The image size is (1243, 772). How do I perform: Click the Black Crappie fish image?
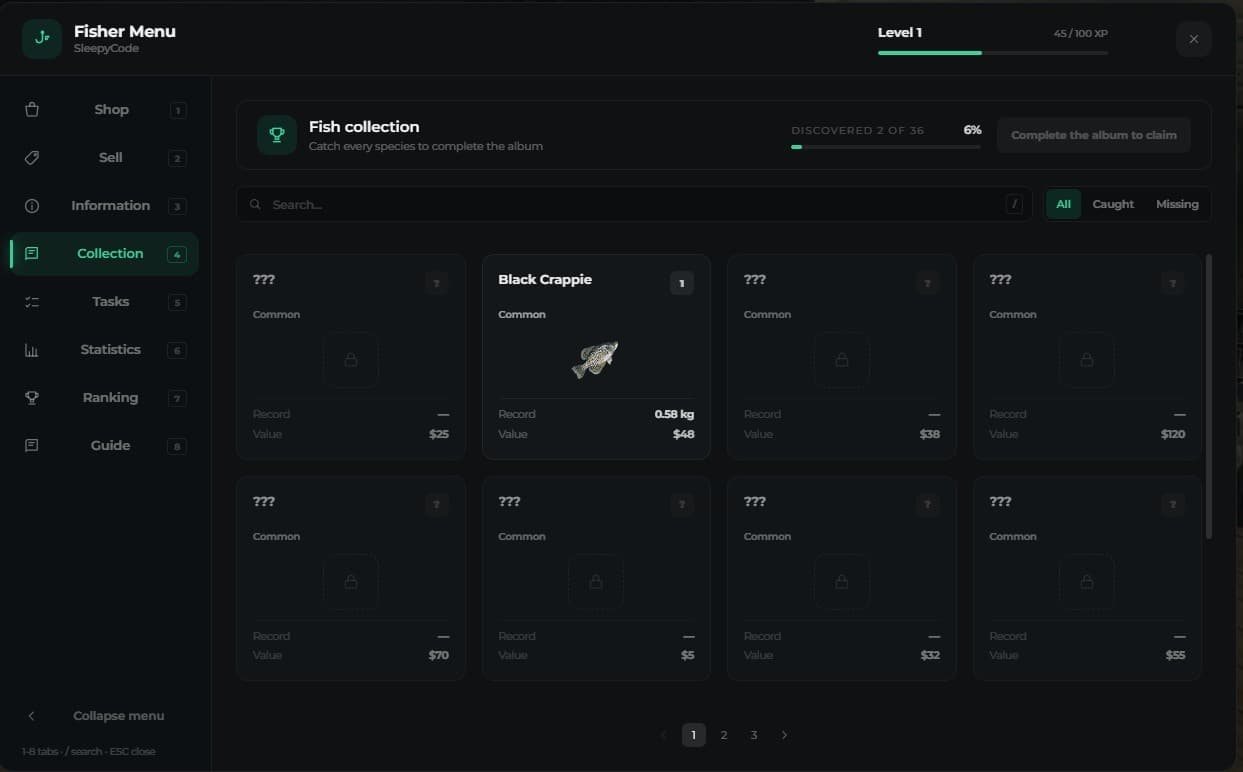click(595, 360)
